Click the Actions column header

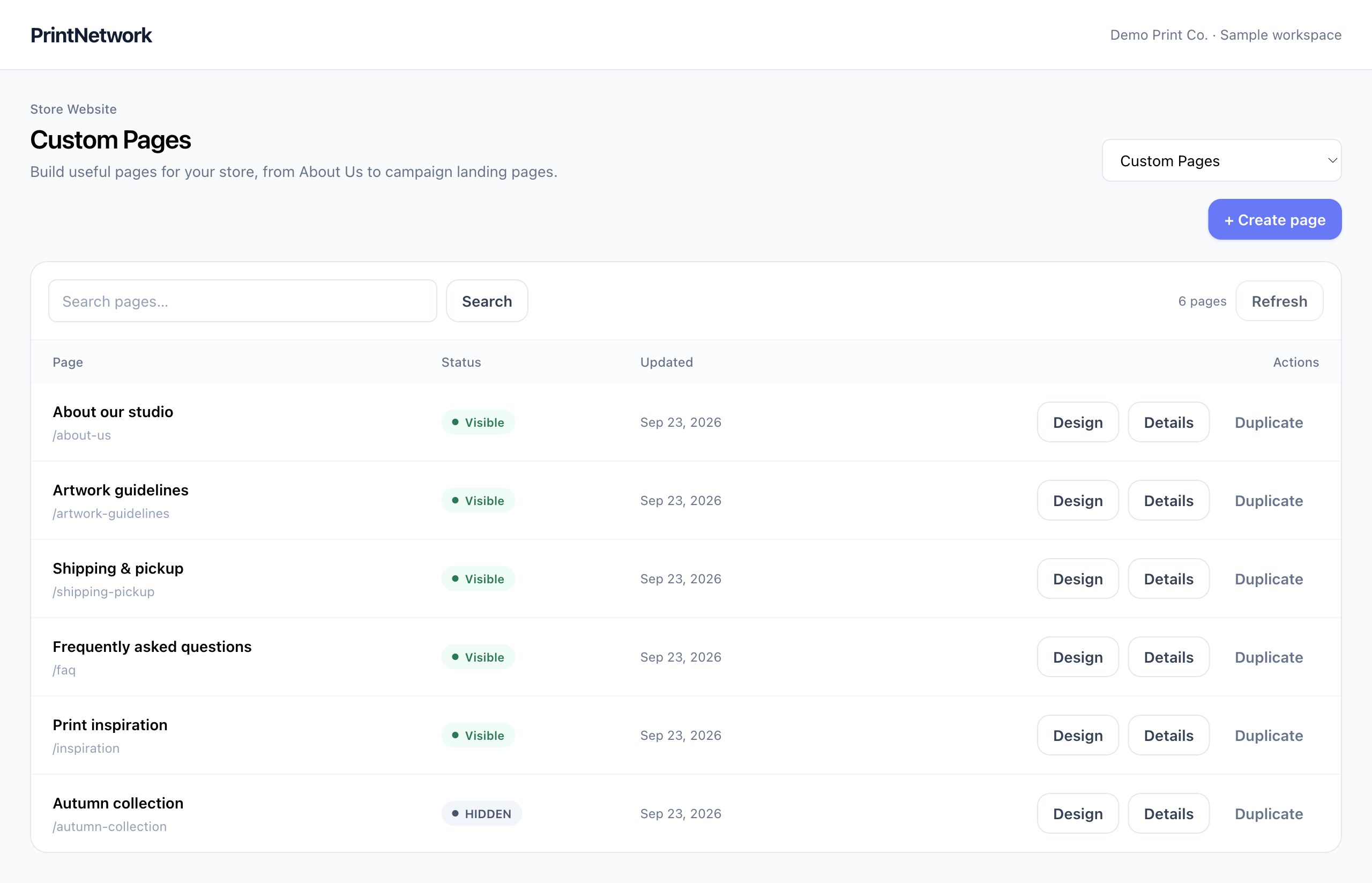pyautogui.click(x=1296, y=362)
